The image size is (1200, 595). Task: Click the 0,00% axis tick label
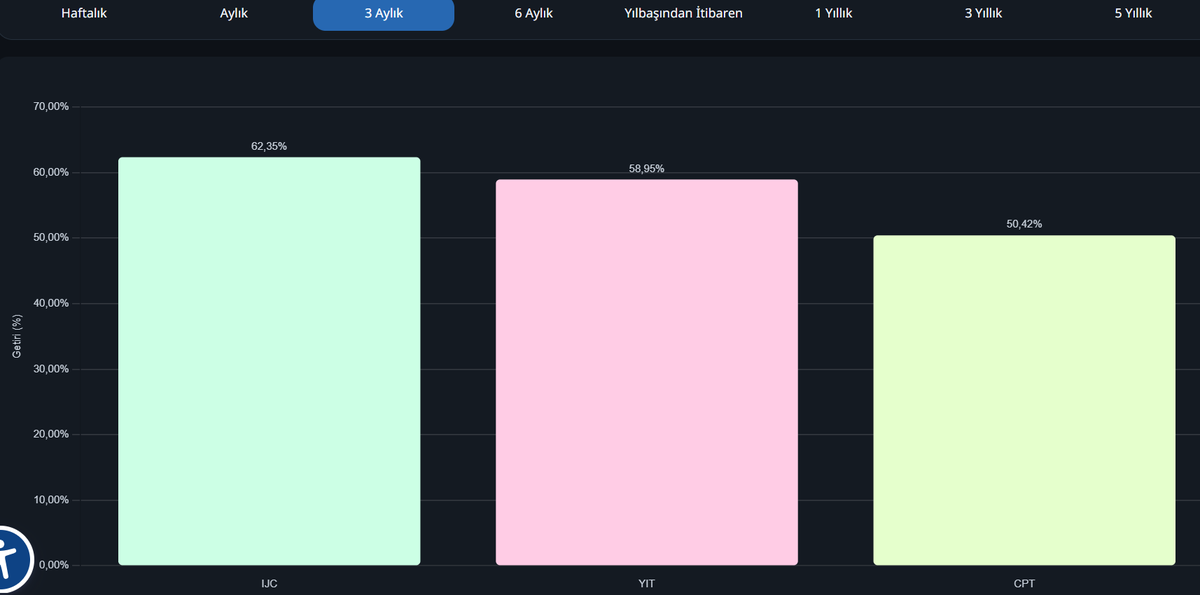[x=53, y=565]
